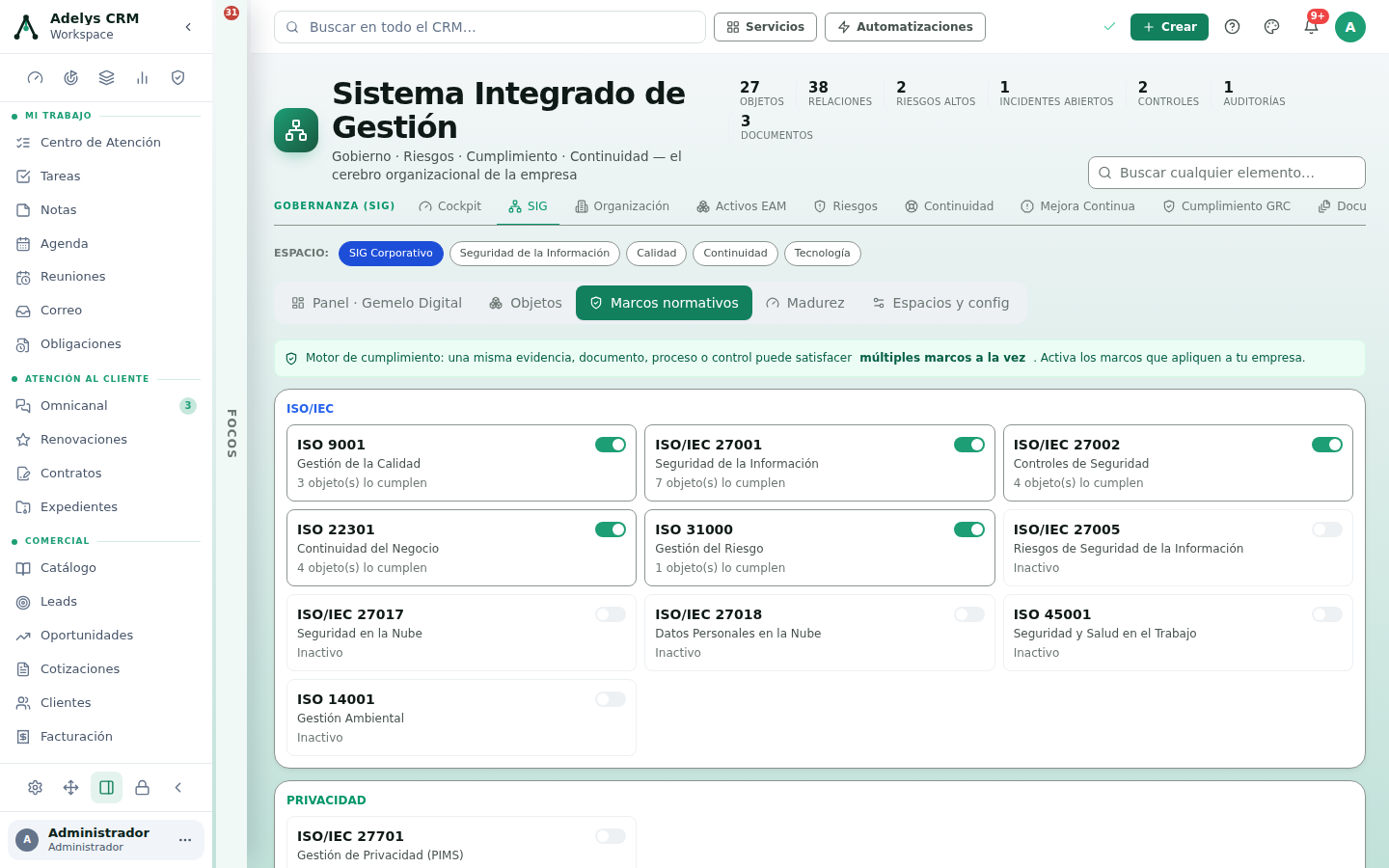Enable the ISO/IEC 27701 toggle
The width and height of the screenshot is (1389, 868).
[x=611, y=836]
